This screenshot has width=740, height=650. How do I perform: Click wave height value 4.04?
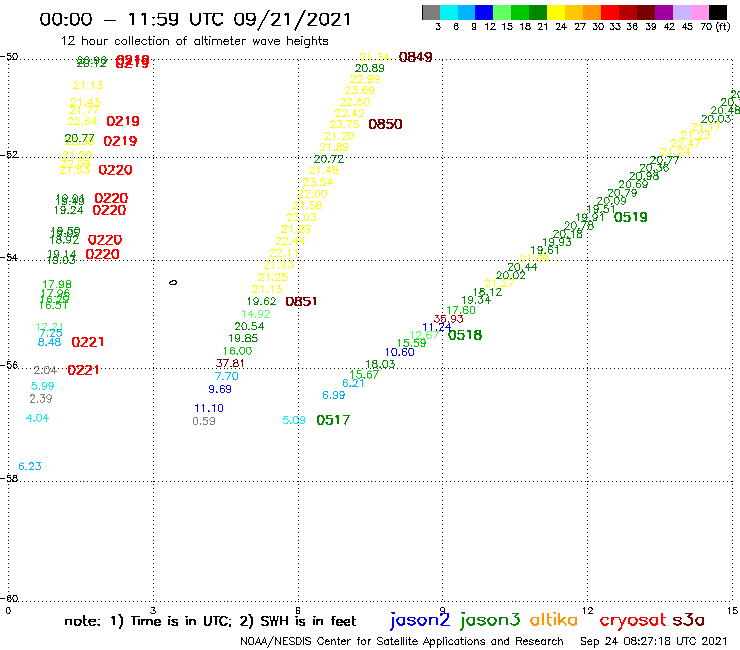tap(37, 418)
